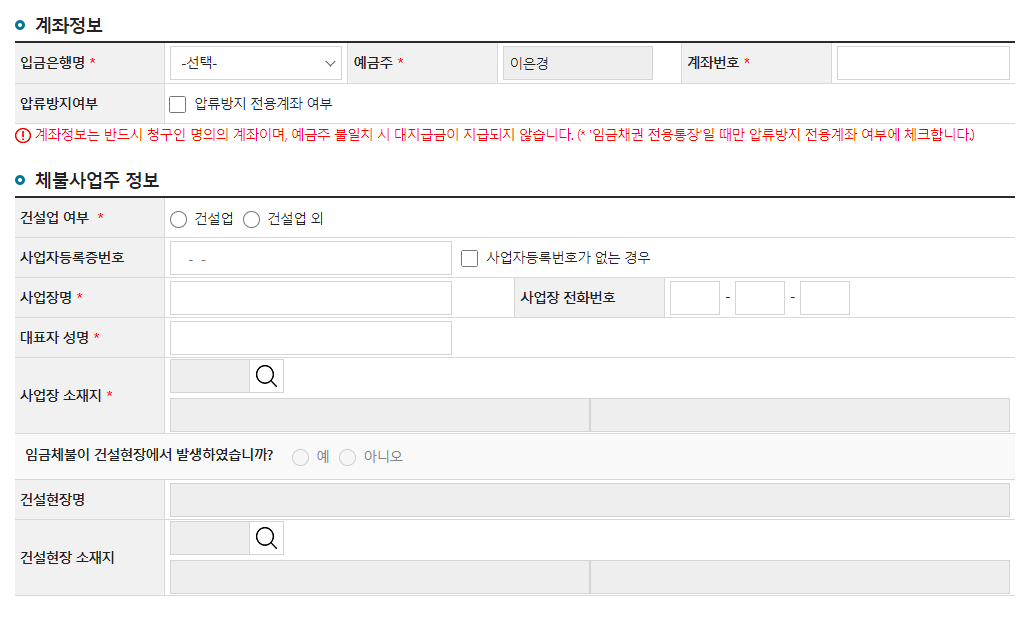Screen dimensions: 1033x618
Task: Select 예 for wage arrears at construction site
Action: click(x=300, y=457)
